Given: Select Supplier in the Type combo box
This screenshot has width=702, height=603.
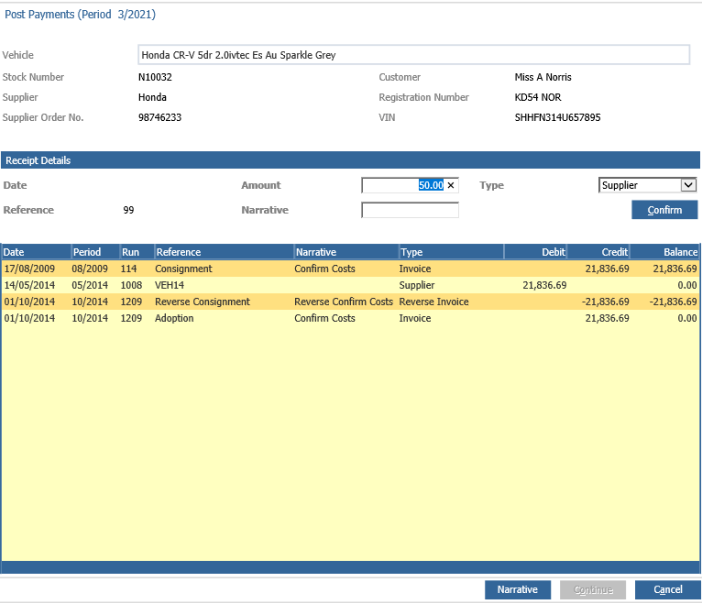Looking at the screenshot, I should [647, 185].
